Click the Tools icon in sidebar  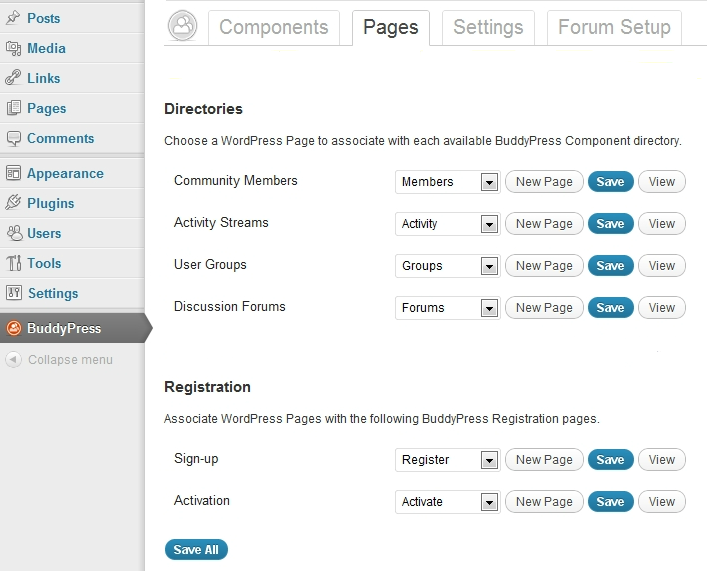[13, 263]
